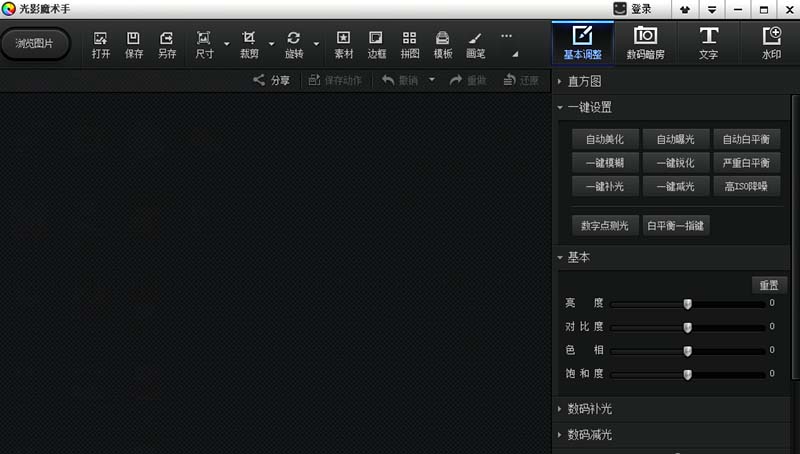Open the dropdown arrow next to 尺寸
800x454 pixels.
click(227, 44)
